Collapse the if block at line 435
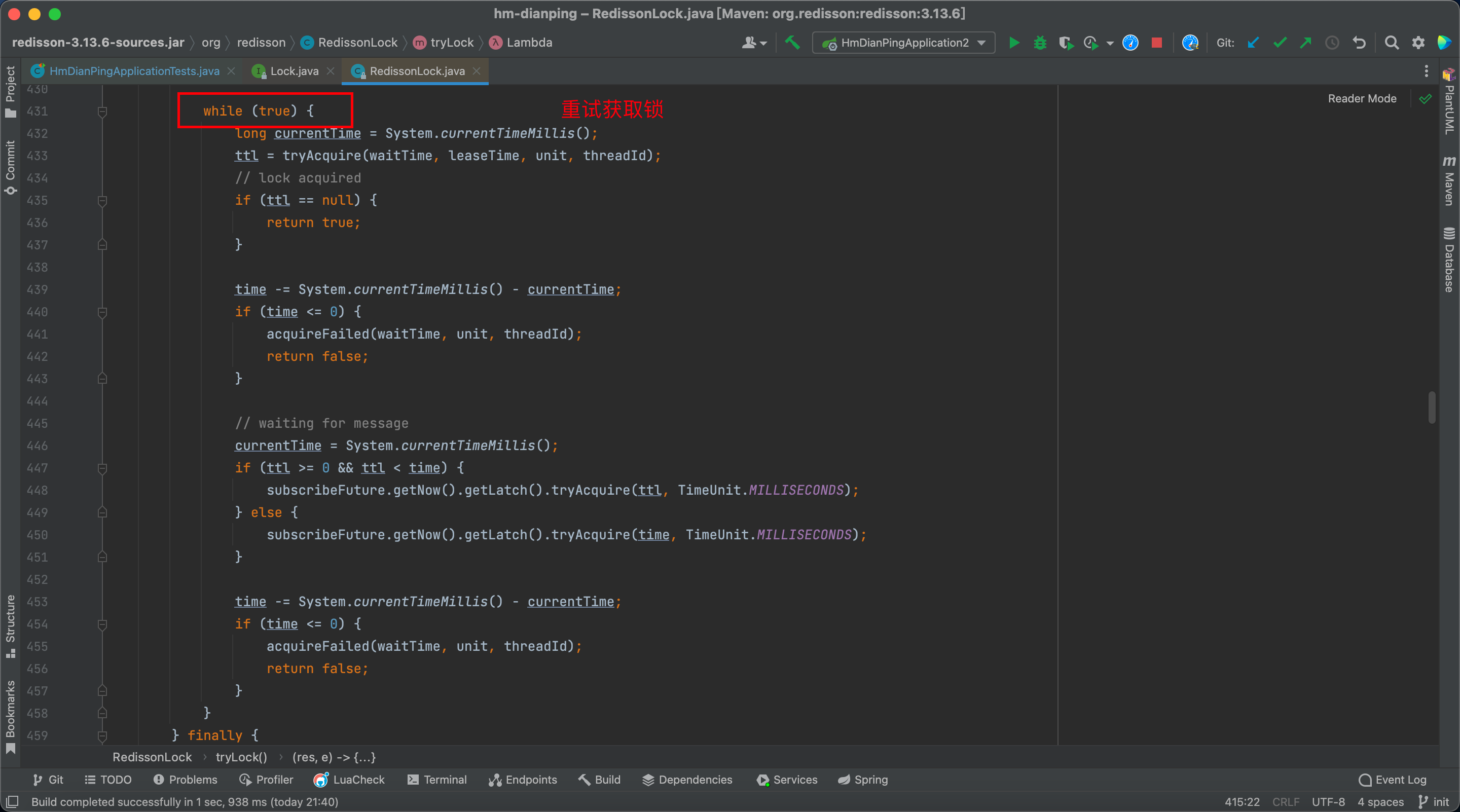The width and height of the screenshot is (1460, 812). point(102,201)
